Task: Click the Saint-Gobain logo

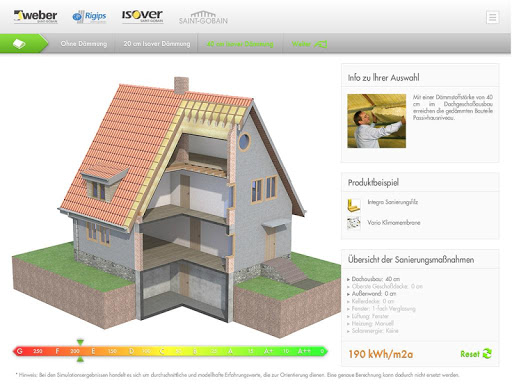Action: tap(203, 18)
